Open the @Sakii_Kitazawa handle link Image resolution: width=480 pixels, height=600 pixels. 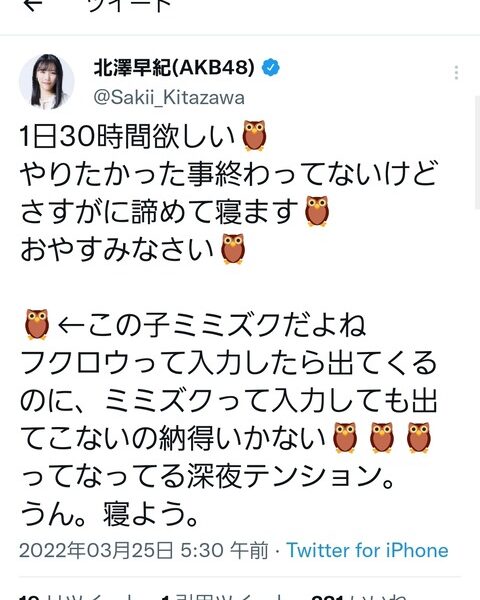coord(169,97)
